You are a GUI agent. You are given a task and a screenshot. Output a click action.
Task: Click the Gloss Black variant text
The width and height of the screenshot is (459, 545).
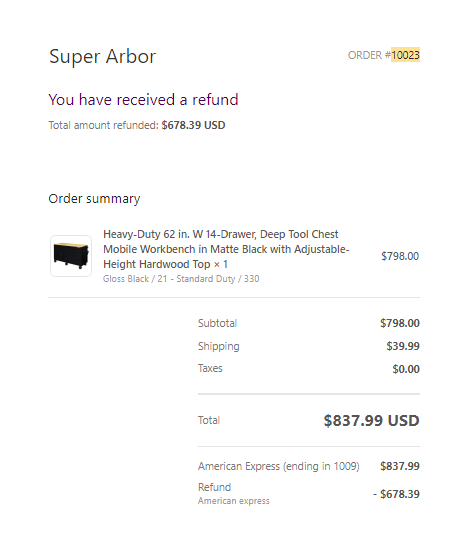(x=181, y=279)
